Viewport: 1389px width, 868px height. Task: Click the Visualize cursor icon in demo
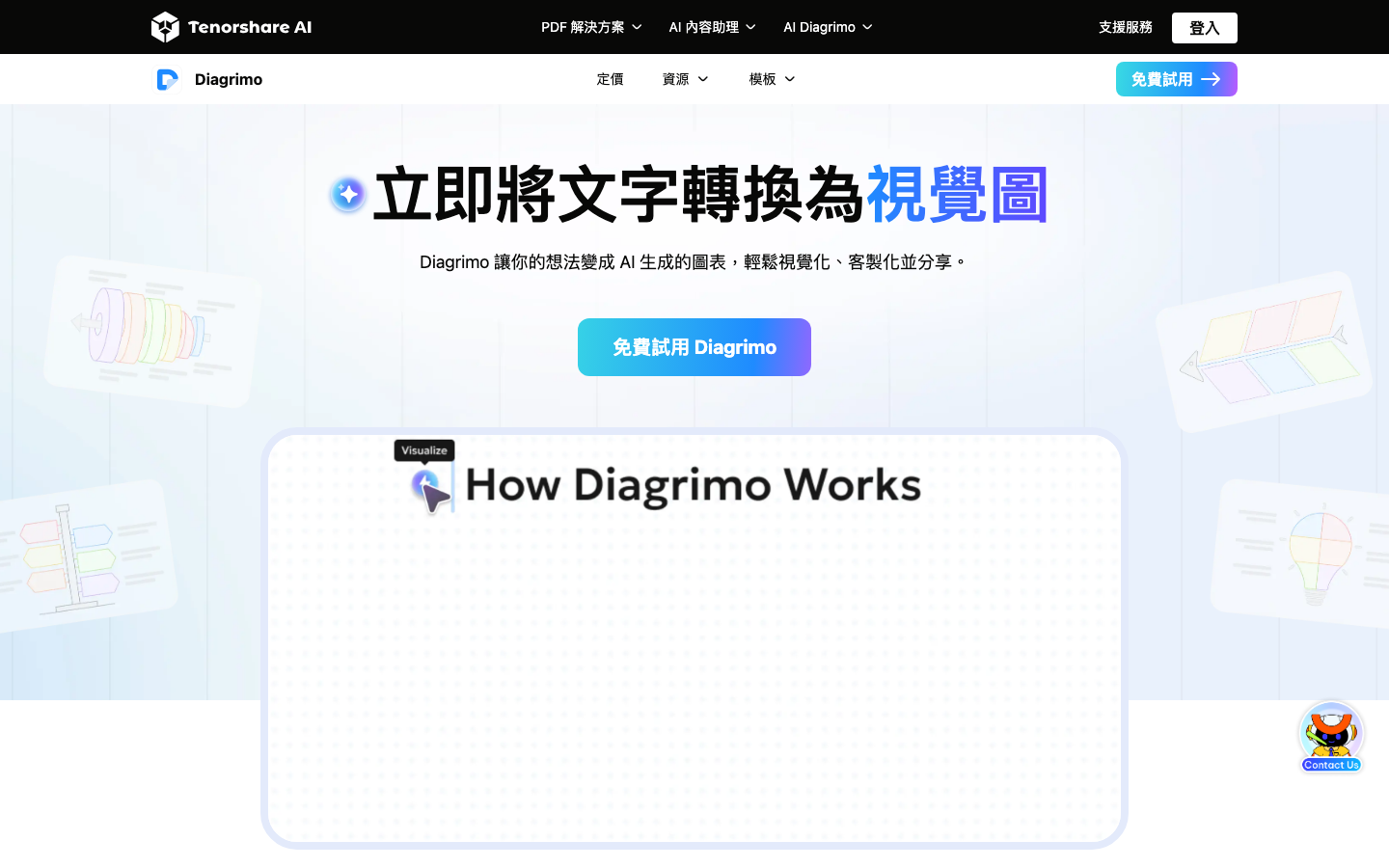pyautogui.click(x=430, y=490)
